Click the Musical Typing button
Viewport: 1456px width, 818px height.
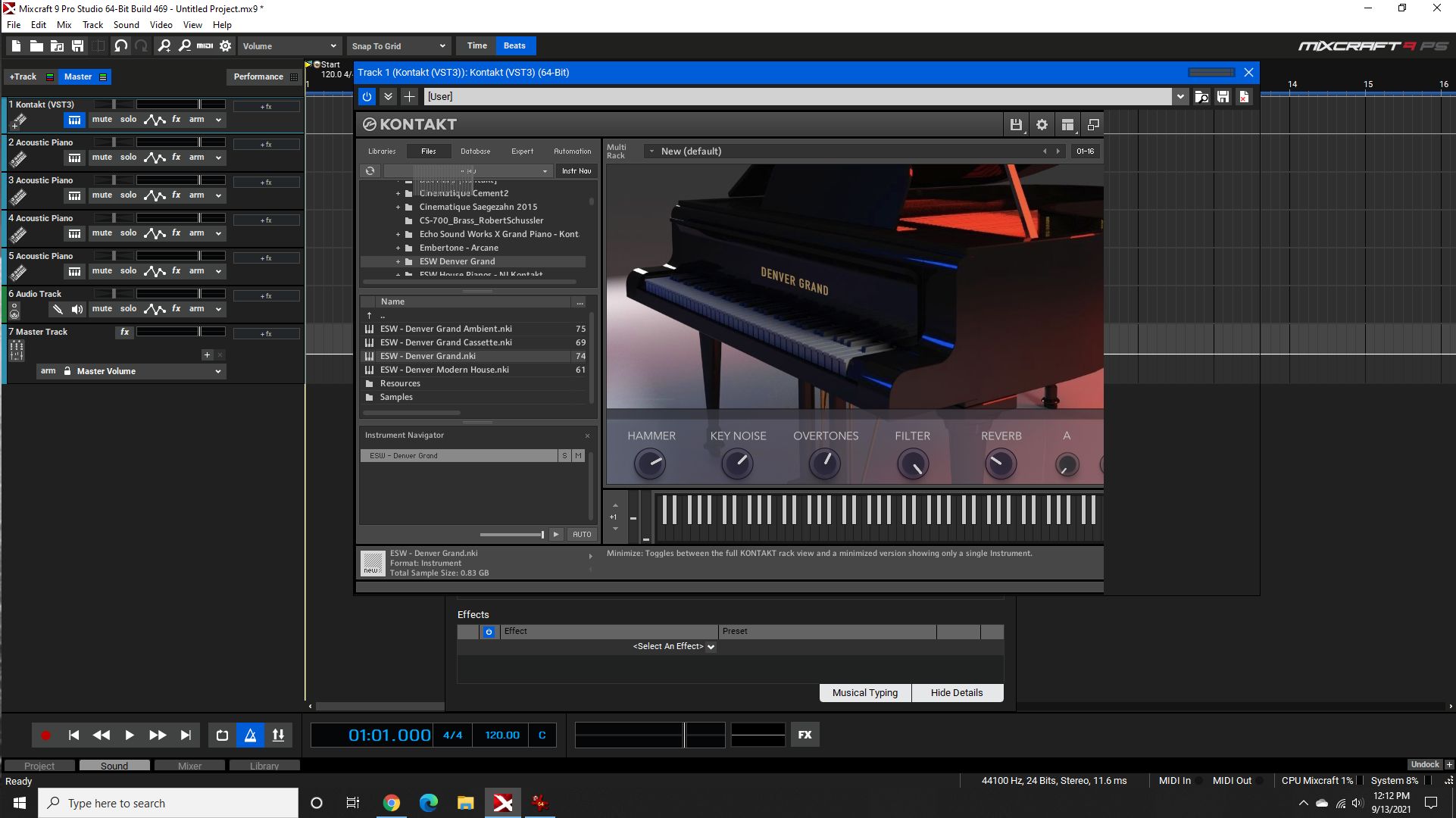[865, 693]
